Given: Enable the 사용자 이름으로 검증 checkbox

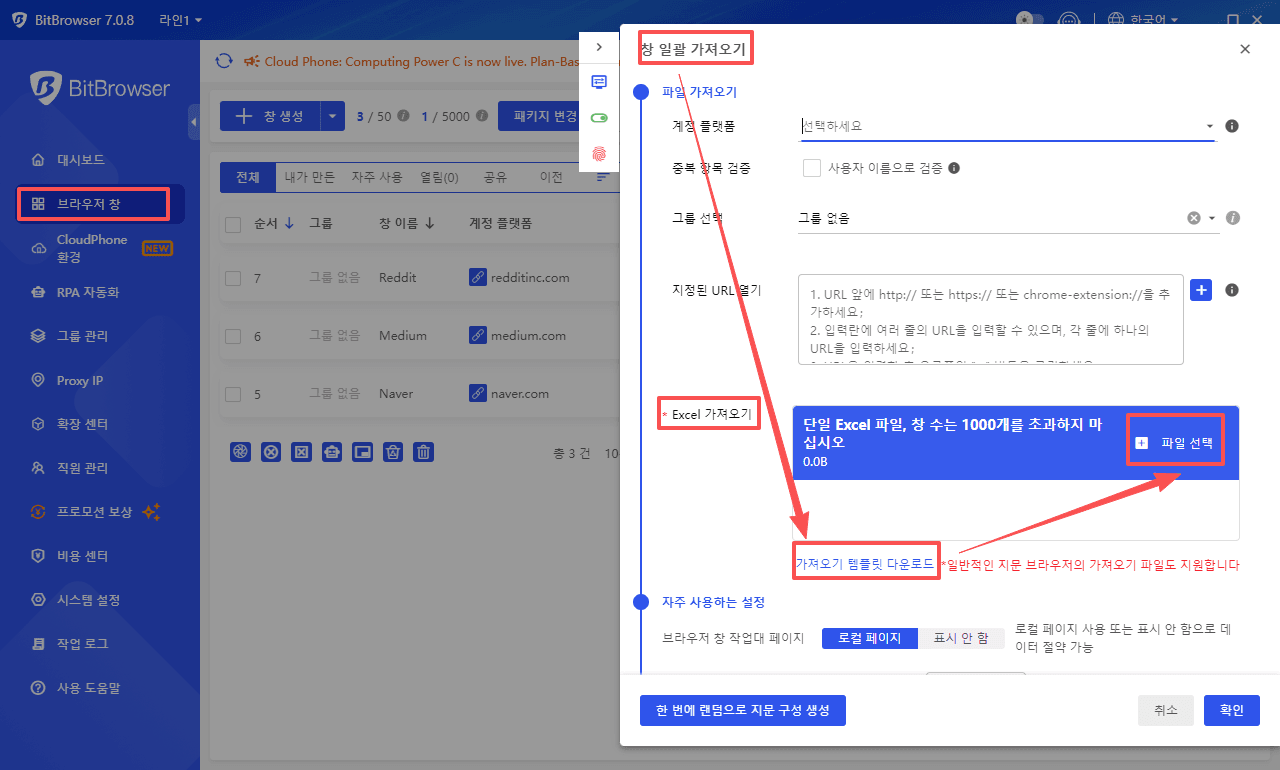Looking at the screenshot, I should click(812, 168).
